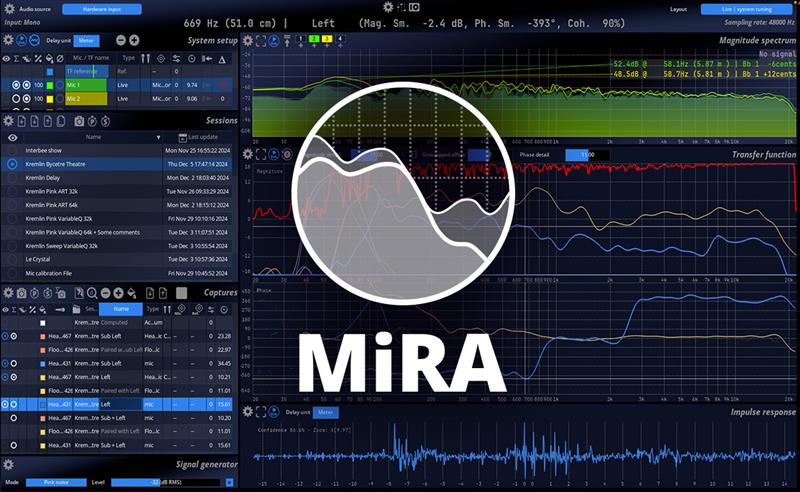
Task: Click the circled P icon in Sessions toolbar
Action: coord(92,121)
